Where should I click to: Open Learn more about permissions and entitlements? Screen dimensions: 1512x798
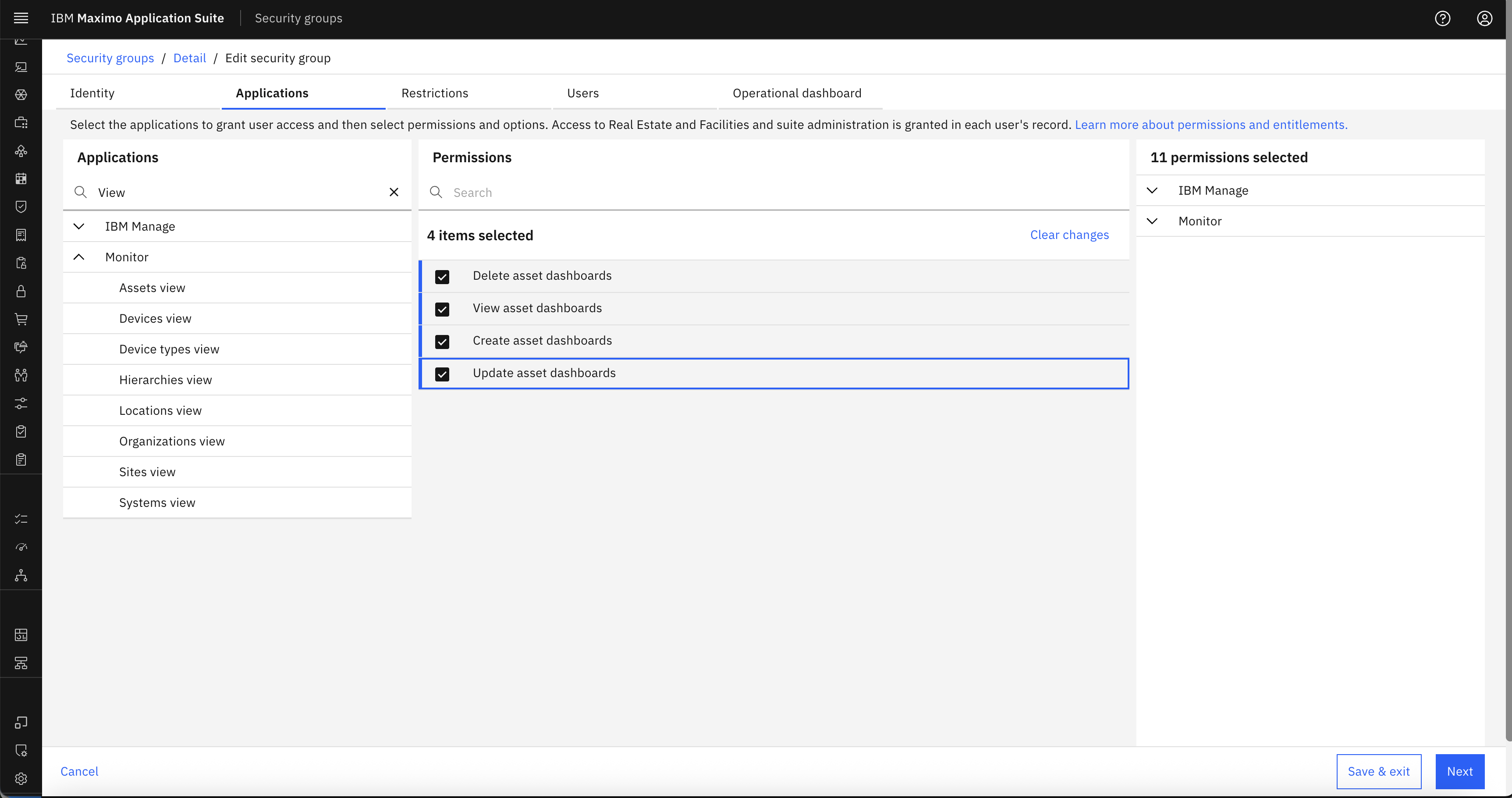click(1211, 125)
